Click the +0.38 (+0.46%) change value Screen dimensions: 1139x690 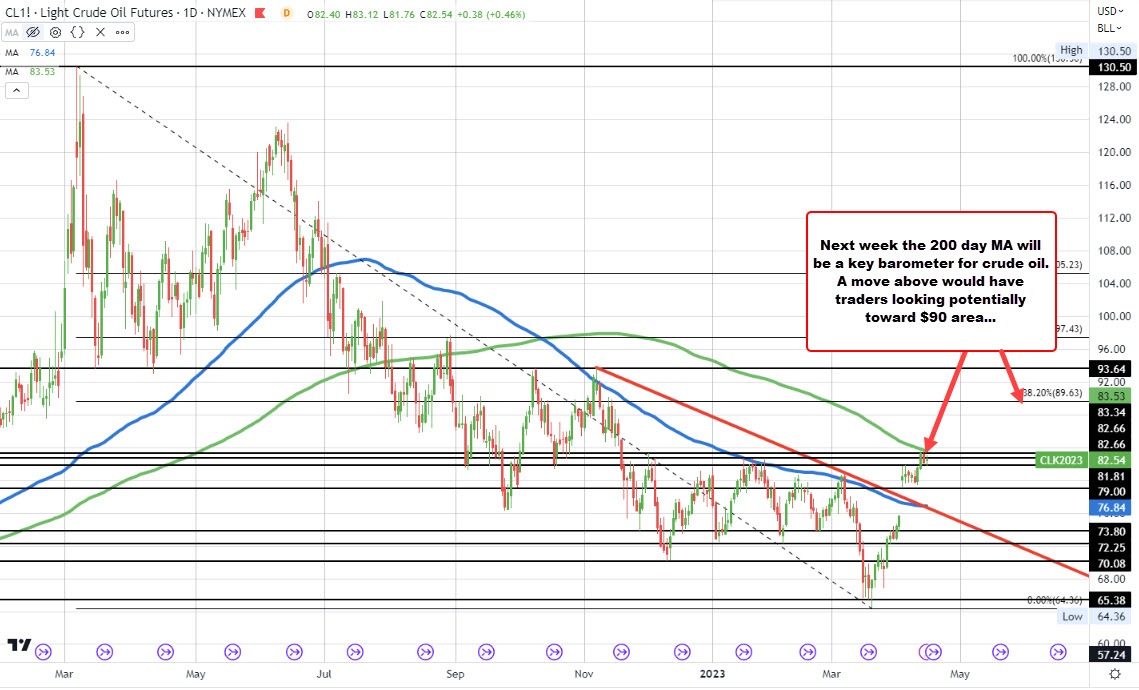coord(491,14)
